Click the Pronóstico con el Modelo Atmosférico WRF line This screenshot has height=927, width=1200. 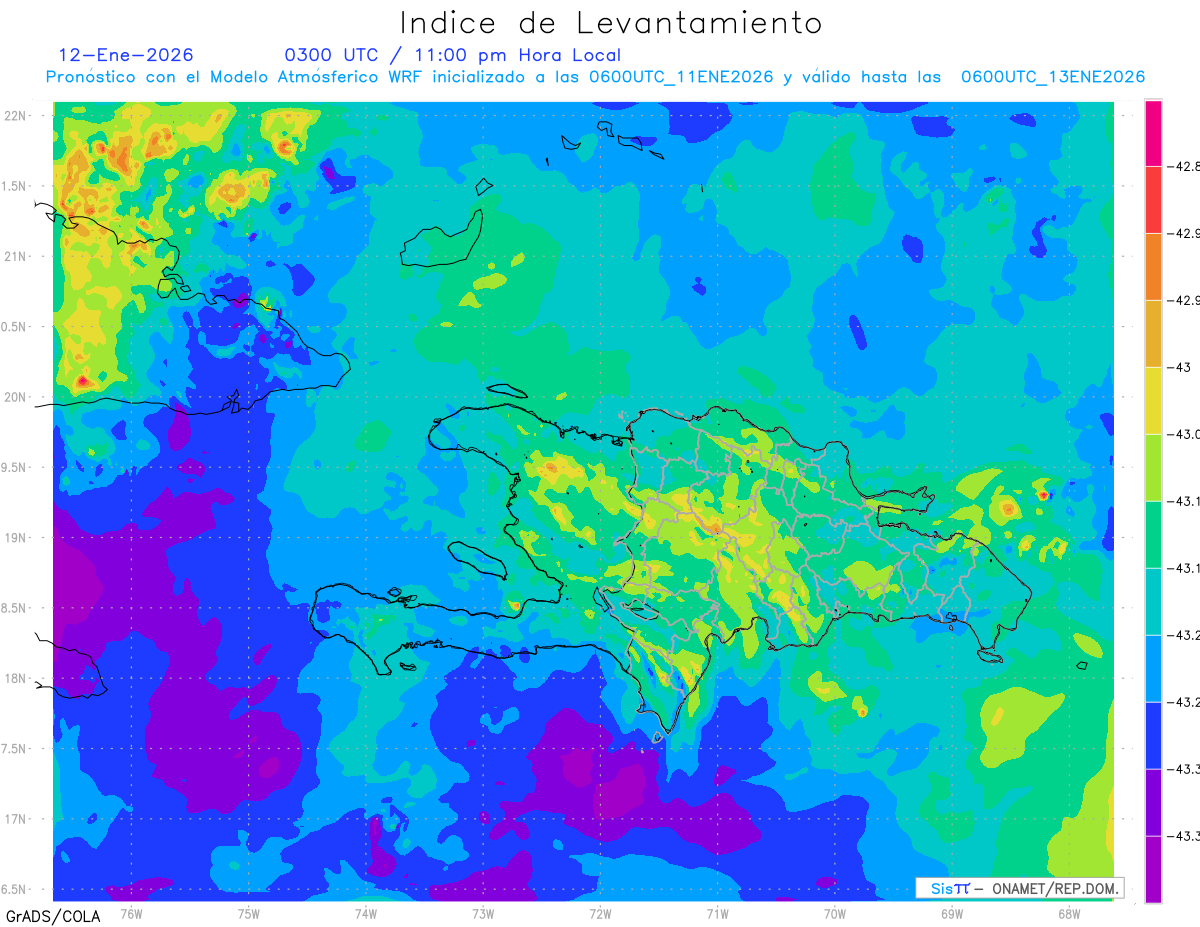click(595, 77)
